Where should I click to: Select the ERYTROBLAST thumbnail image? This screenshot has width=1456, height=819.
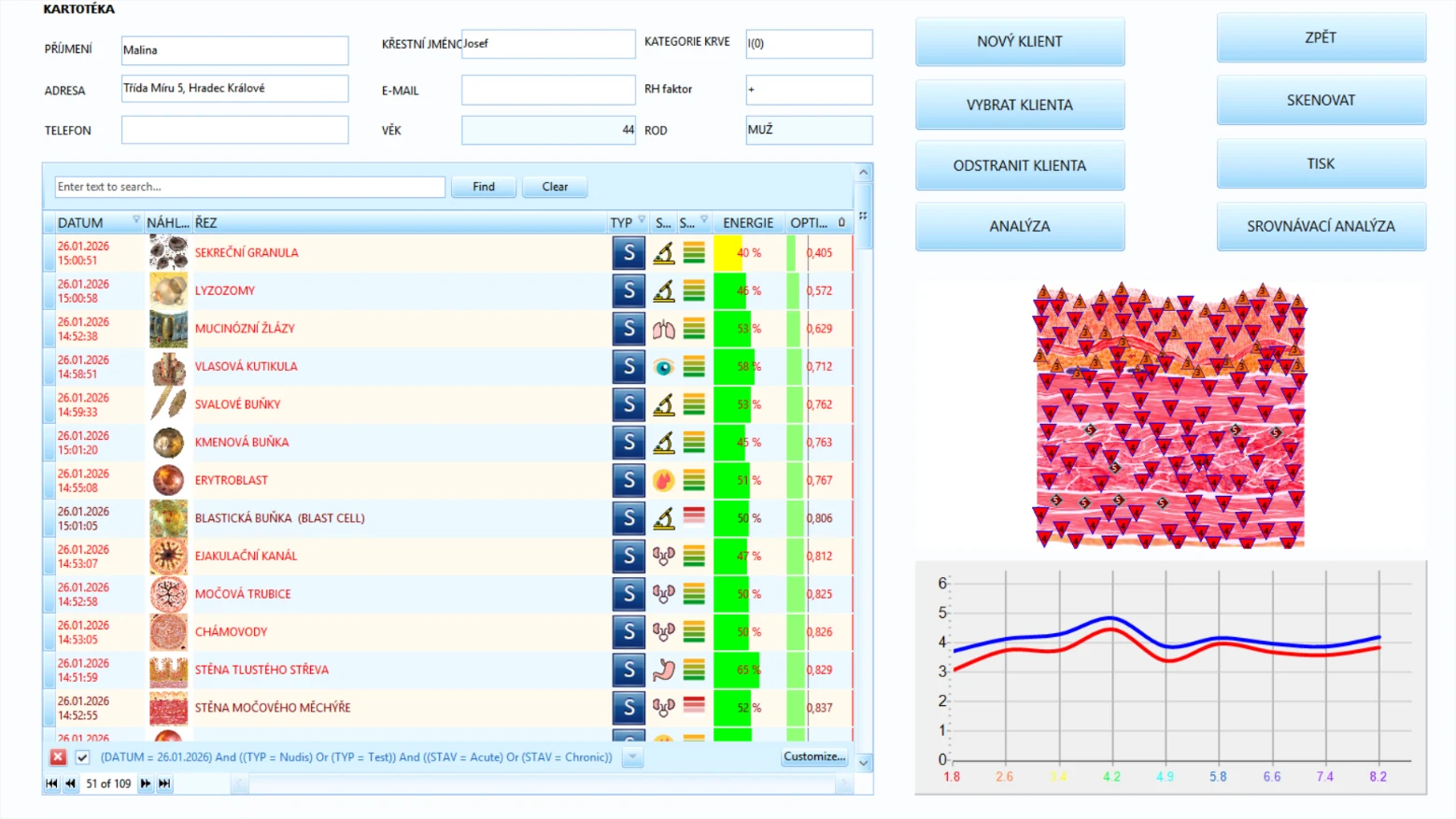click(x=168, y=480)
